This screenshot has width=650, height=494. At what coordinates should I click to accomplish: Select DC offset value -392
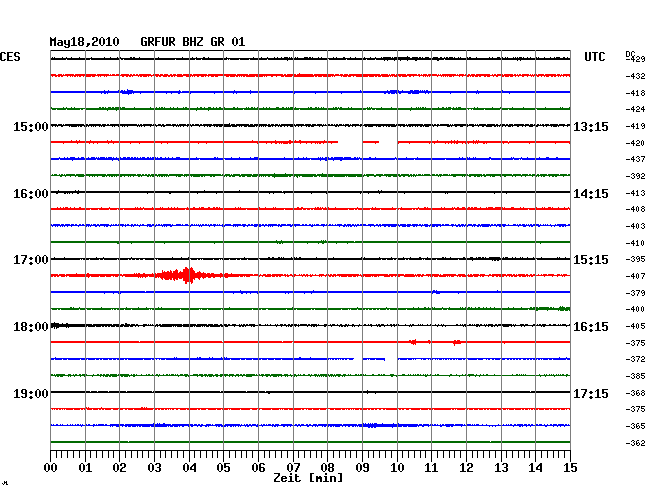635,176
